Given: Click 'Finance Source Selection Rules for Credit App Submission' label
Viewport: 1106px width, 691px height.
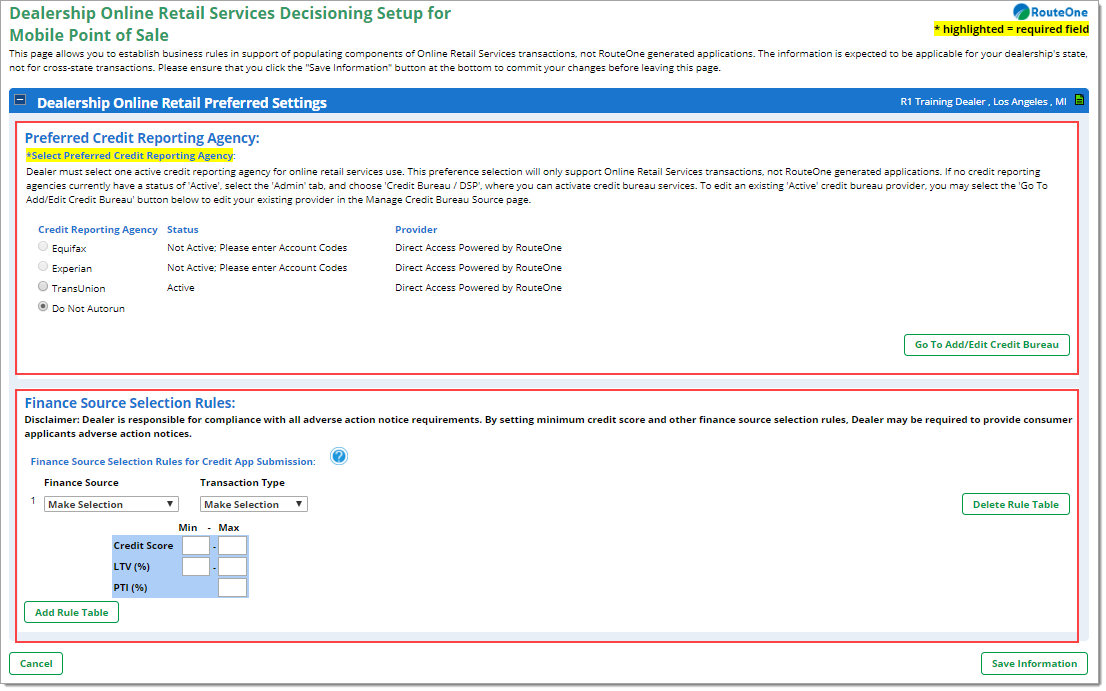Looking at the screenshot, I should coord(173,462).
